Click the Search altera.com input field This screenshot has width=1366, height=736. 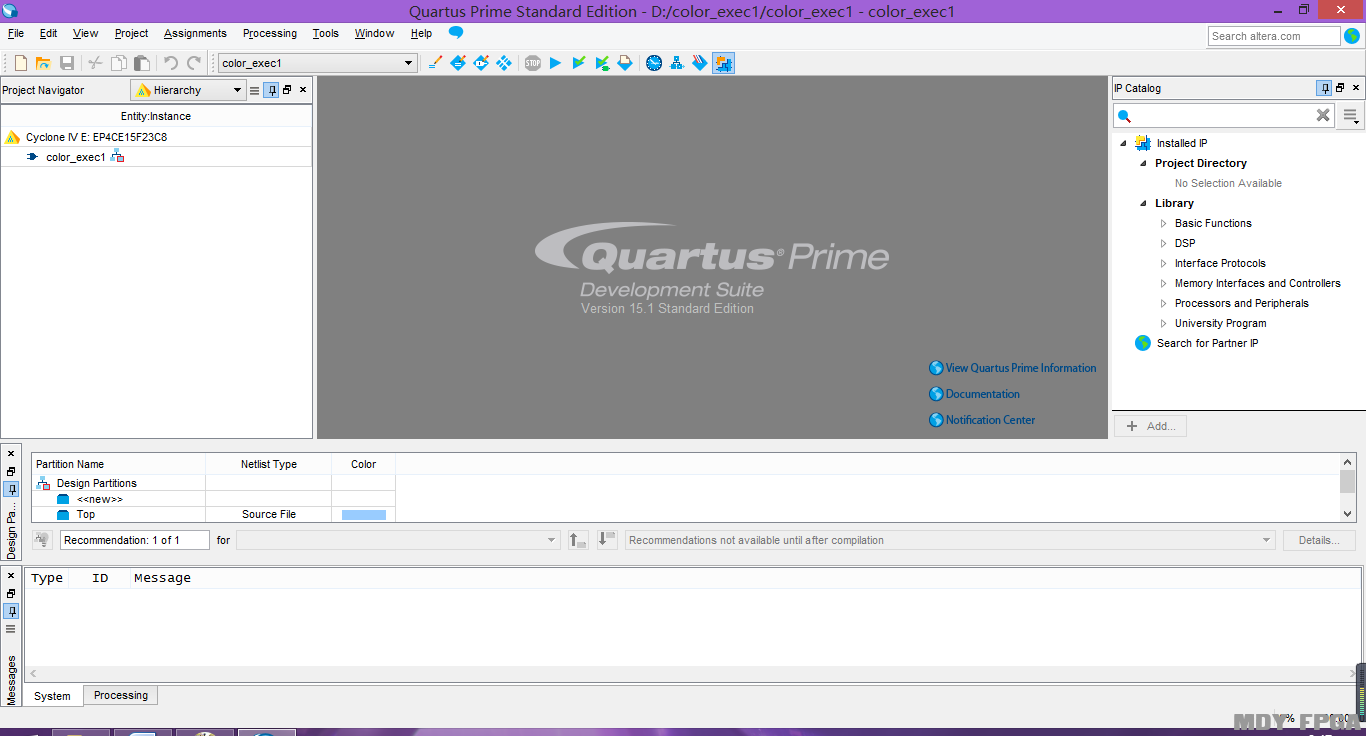(1274, 36)
